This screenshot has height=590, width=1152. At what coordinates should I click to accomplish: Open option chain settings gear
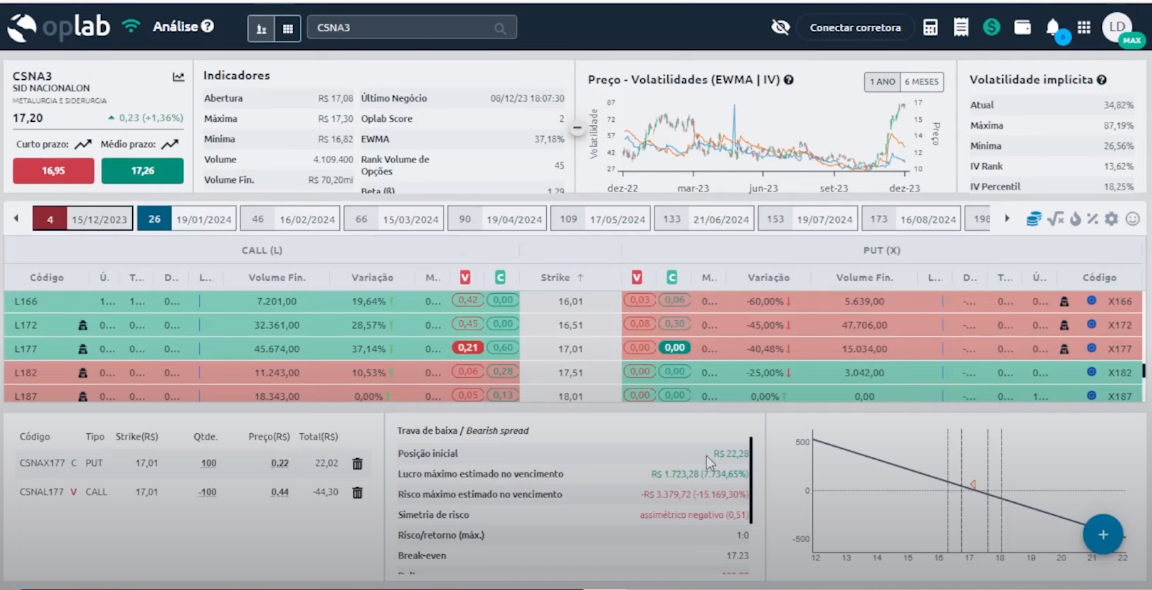click(x=1111, y=219)
